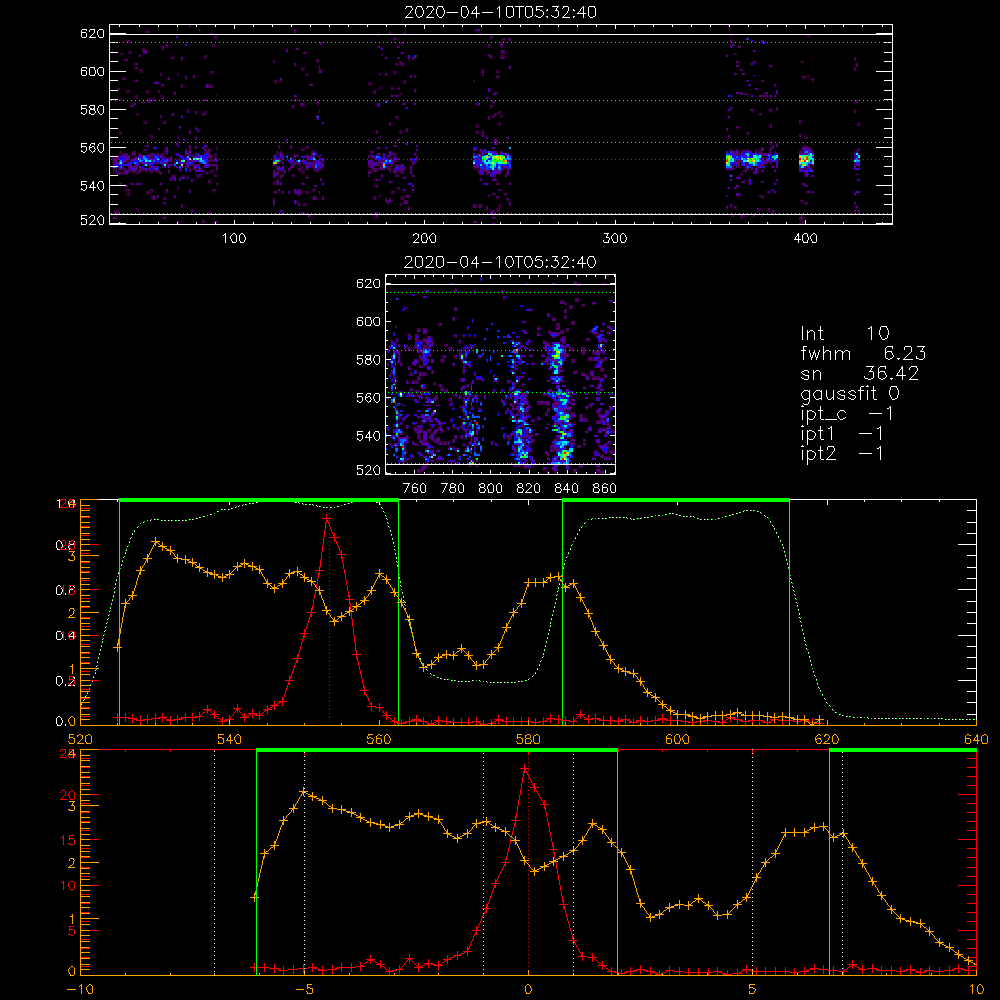Click red y-axis label 15 of bottom plot
The height and width of the screenshot is (1000, 1000).
pos(67,840)
